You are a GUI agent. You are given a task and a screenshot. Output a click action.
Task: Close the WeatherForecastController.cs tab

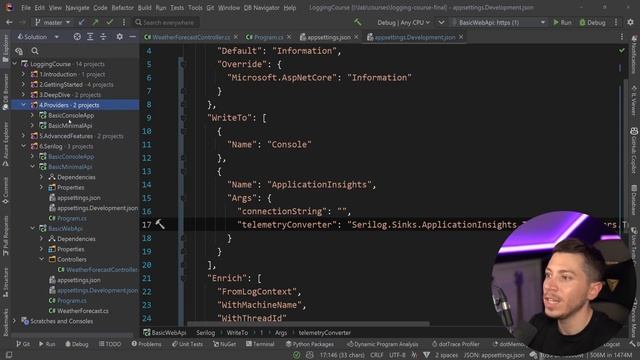(236, 37)
